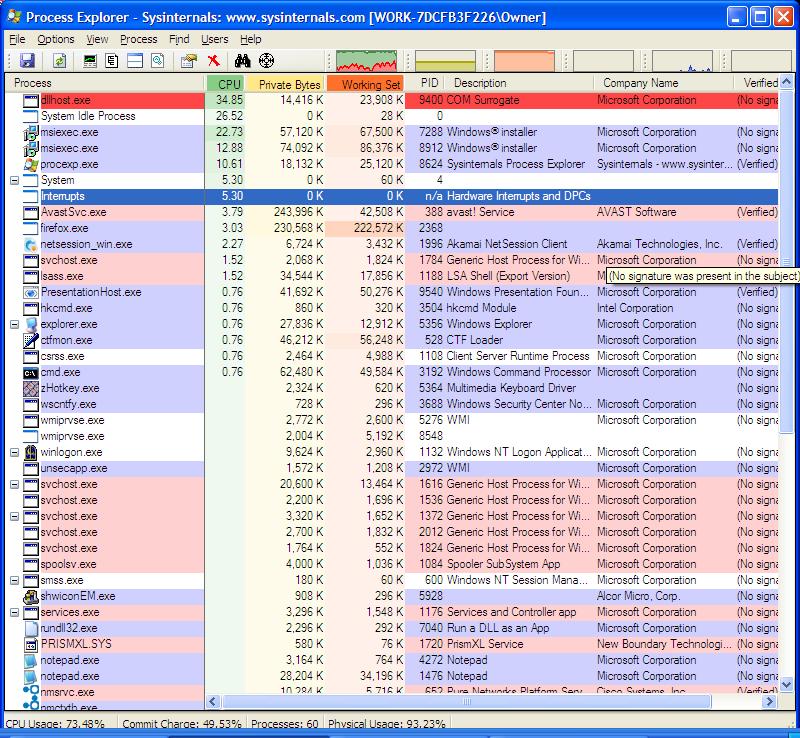Select the AvastSvc.exe process row
This screenshot has width=800, height=738.
[392, 212]
